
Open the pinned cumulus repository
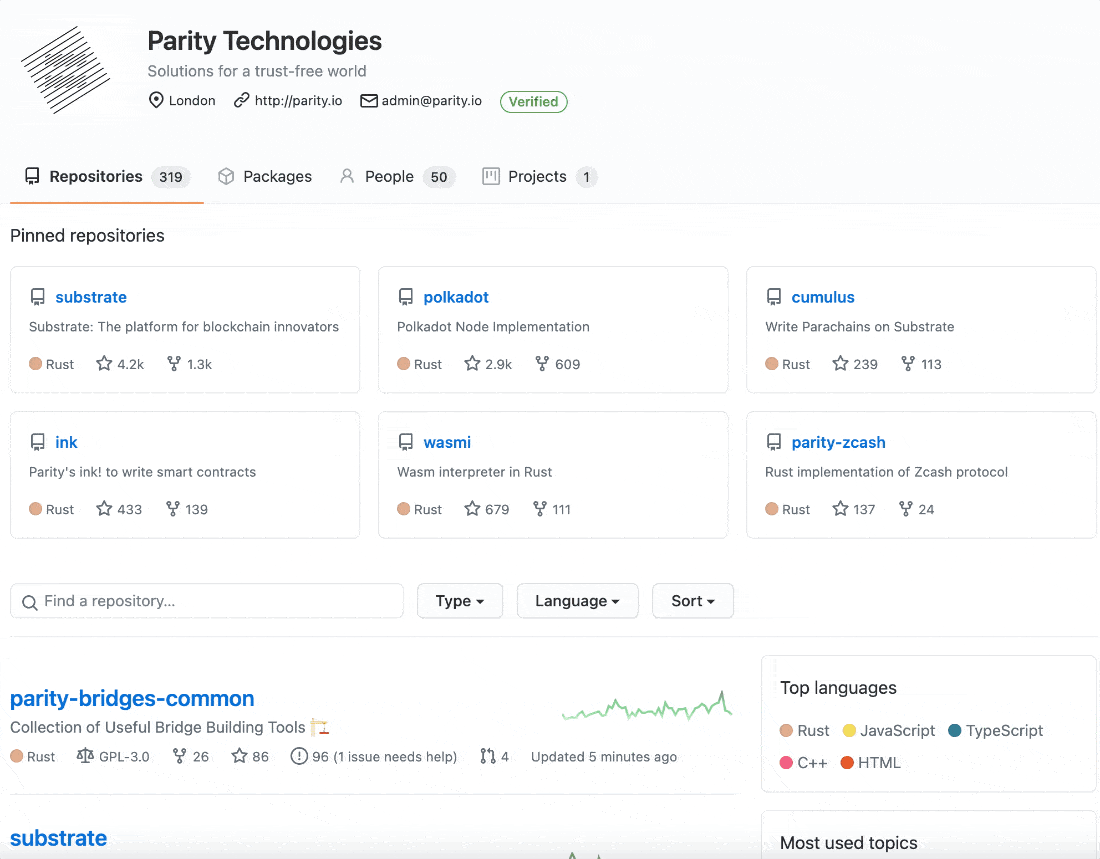(823, 297)
